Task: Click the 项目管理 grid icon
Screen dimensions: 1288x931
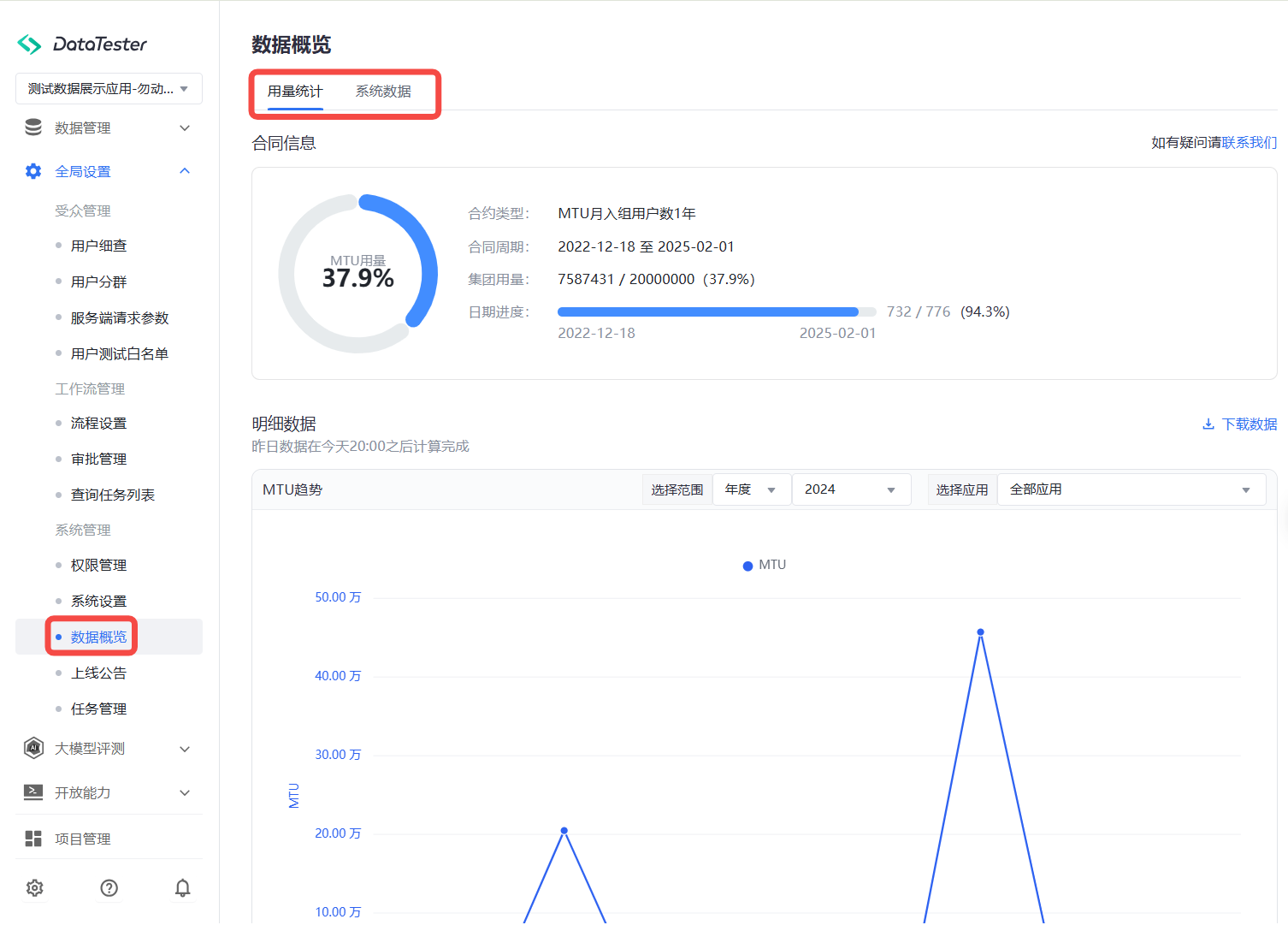Action: 33,839
